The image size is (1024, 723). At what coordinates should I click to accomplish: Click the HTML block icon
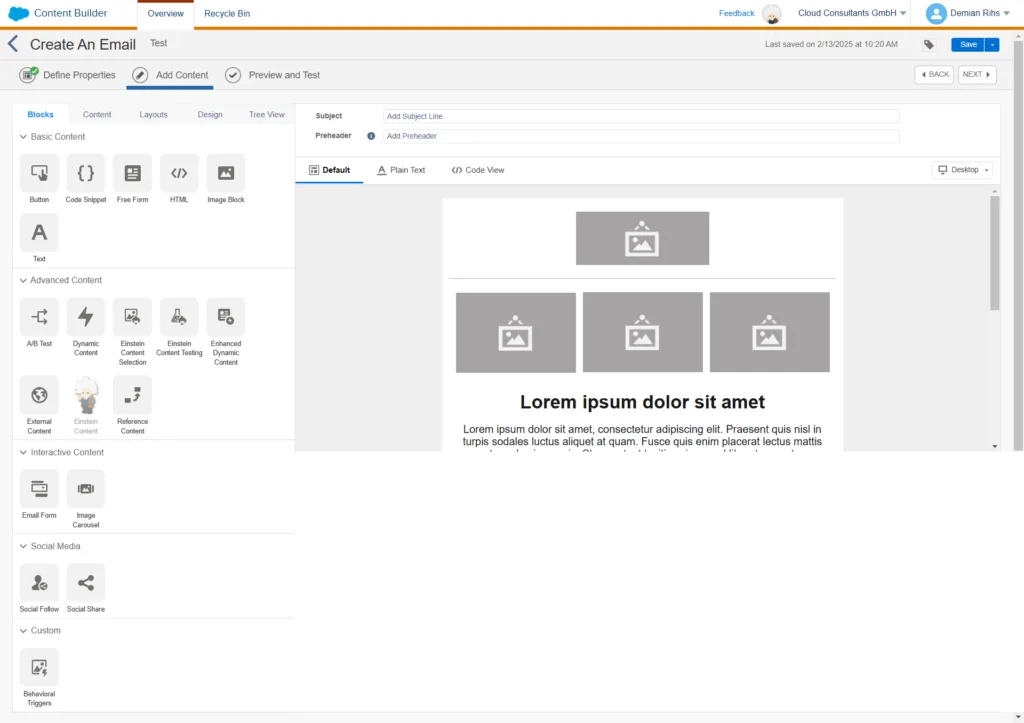tap(179, 174)
